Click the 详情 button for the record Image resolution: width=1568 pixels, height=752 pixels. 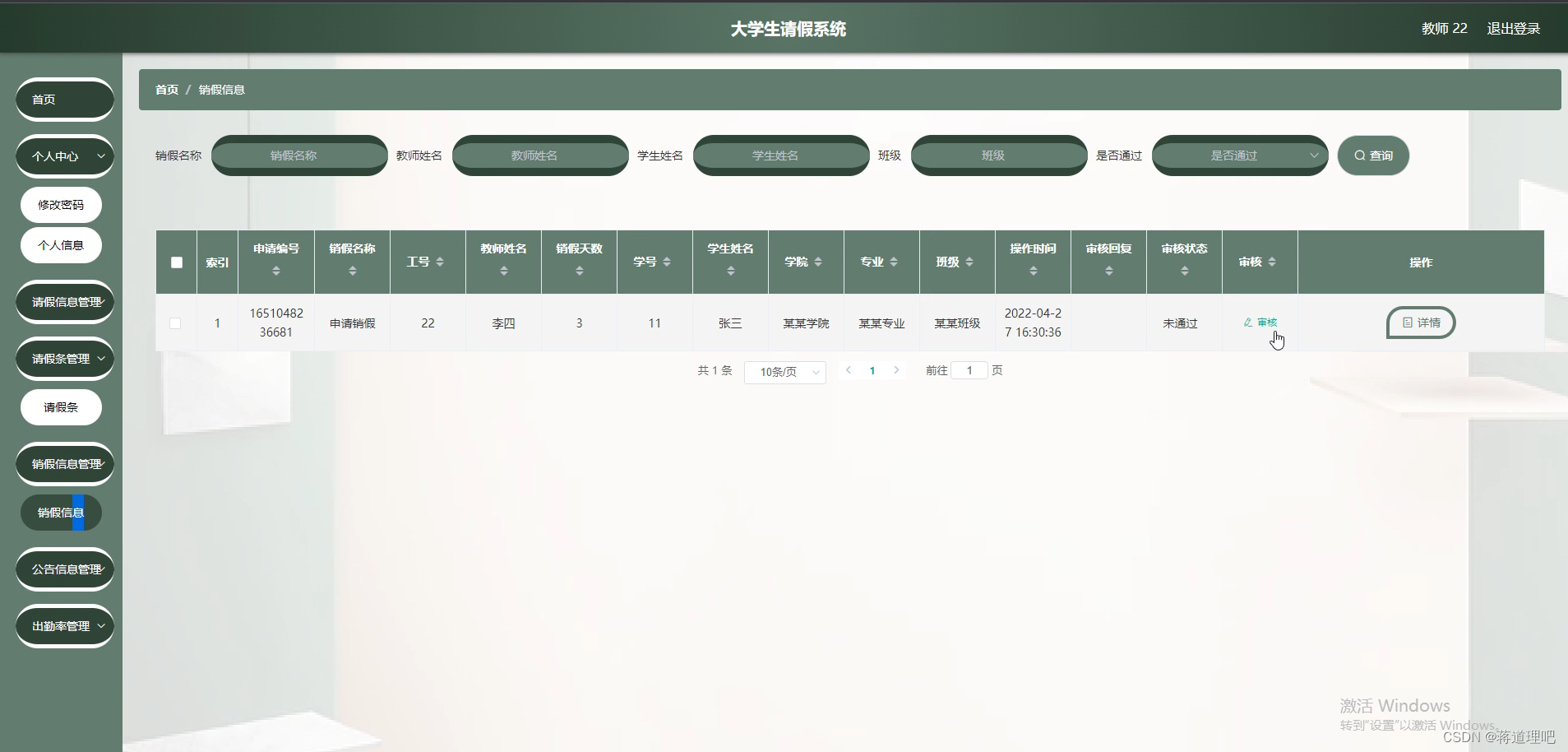pyautogui.click(x=1420, y=323)
